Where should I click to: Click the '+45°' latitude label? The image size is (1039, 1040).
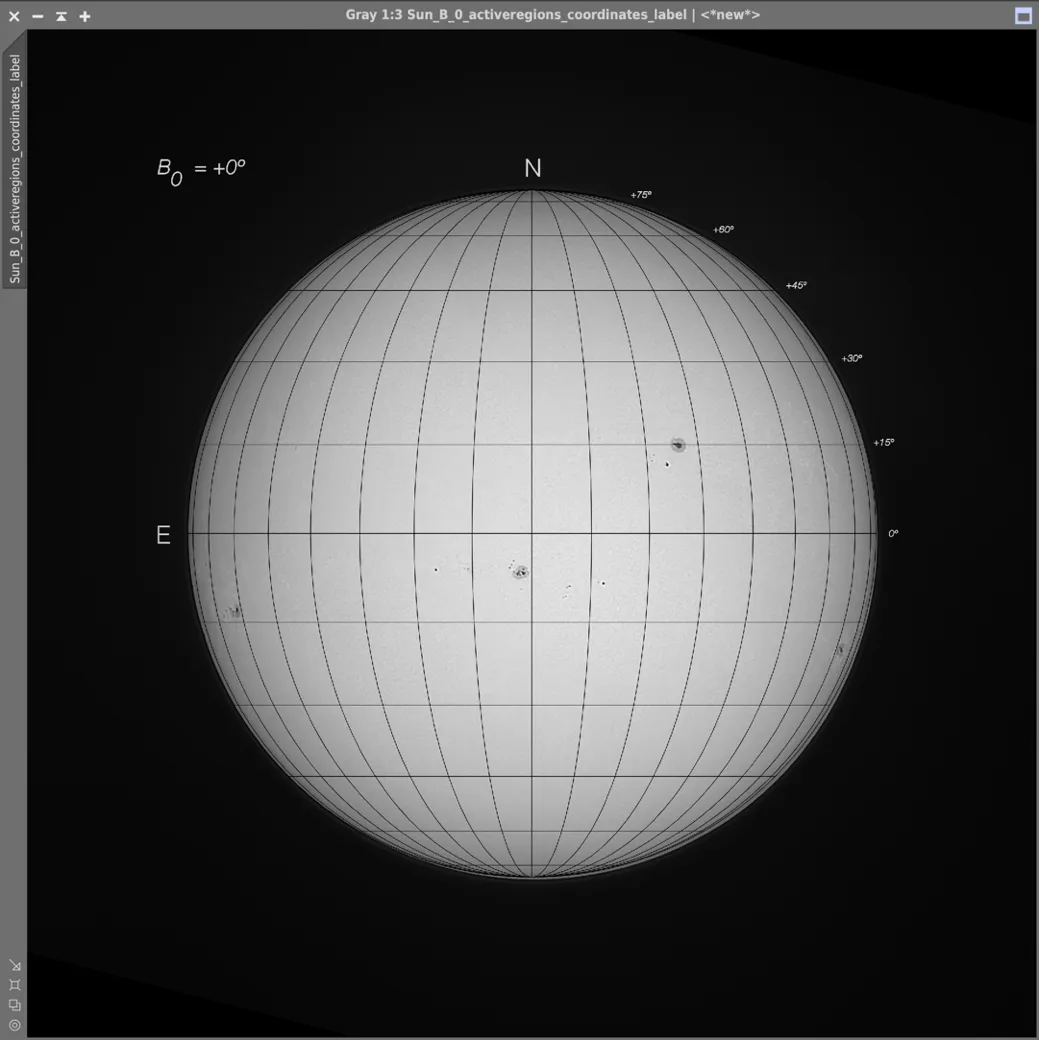(796, 285)
